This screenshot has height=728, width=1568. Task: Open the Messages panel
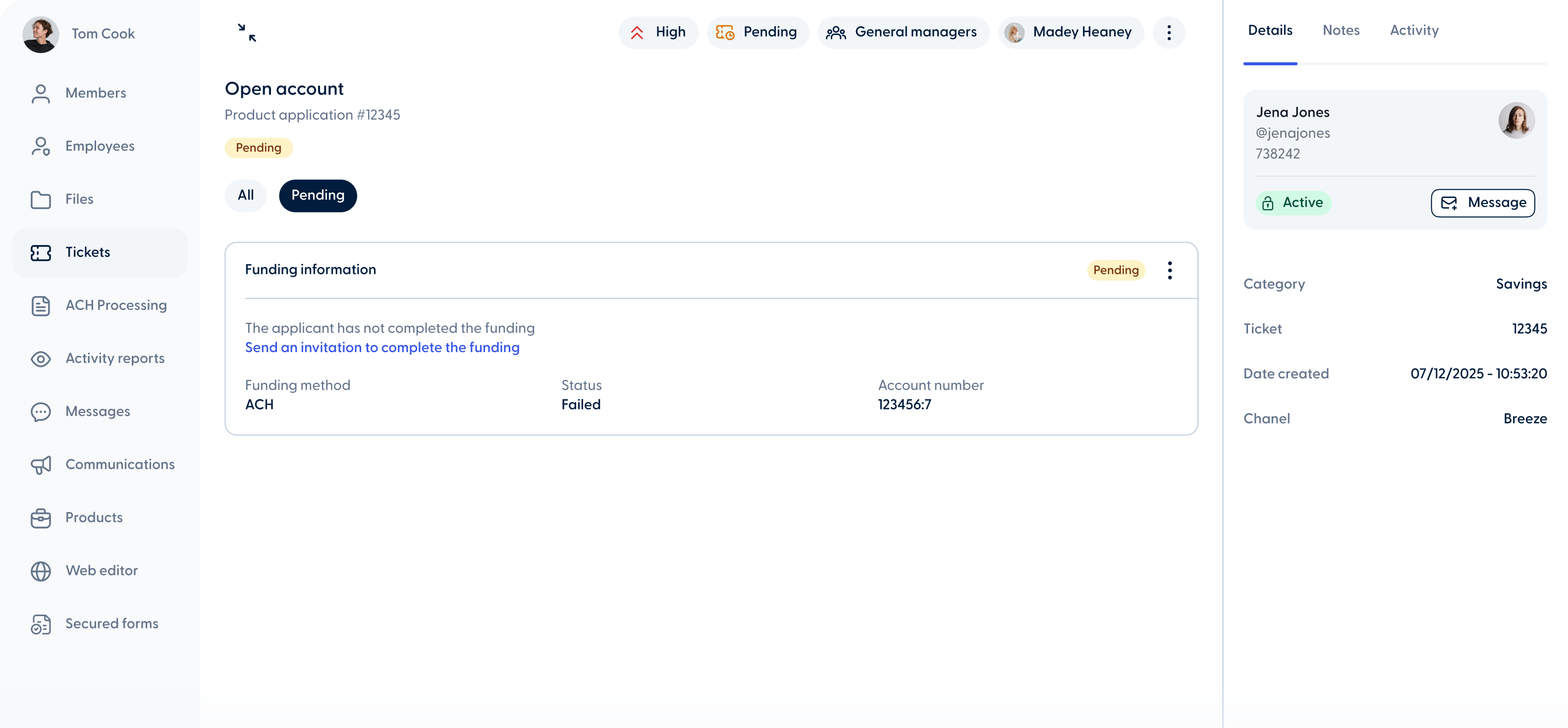click(x=98, y=412)
